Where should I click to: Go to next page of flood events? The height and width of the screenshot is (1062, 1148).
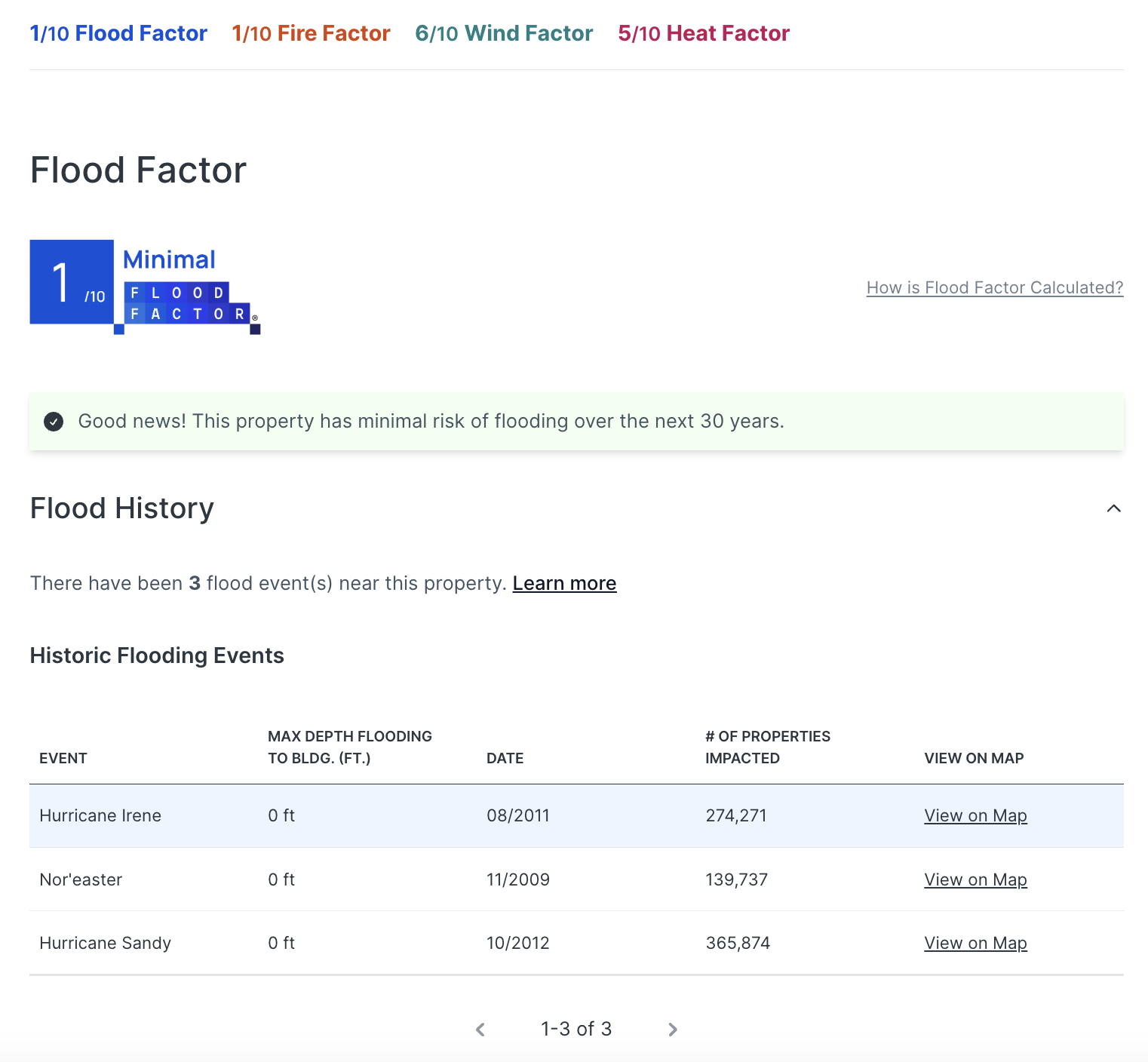tap(673, 1030)
